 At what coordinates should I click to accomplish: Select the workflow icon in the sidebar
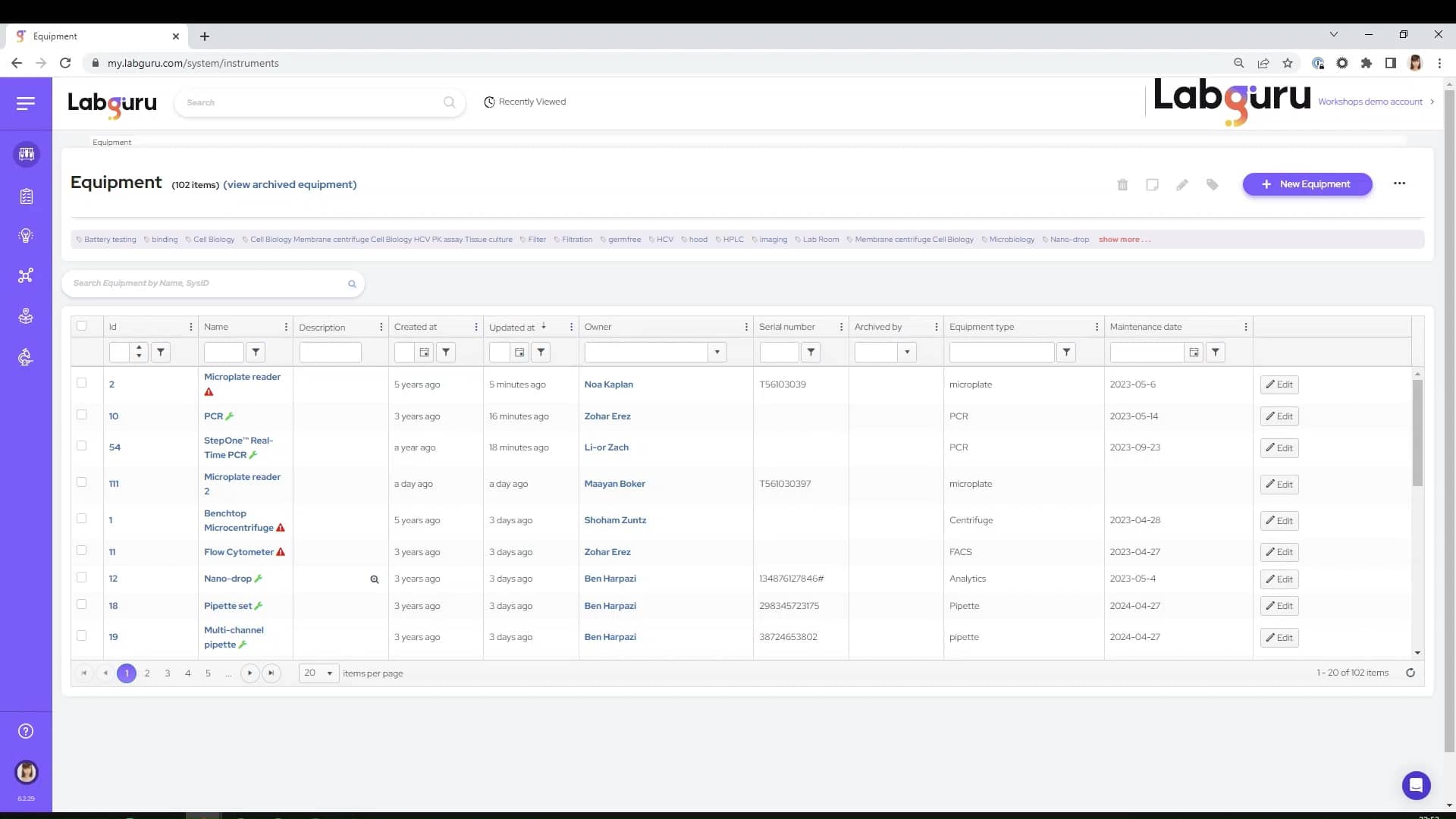coord(26,276)
